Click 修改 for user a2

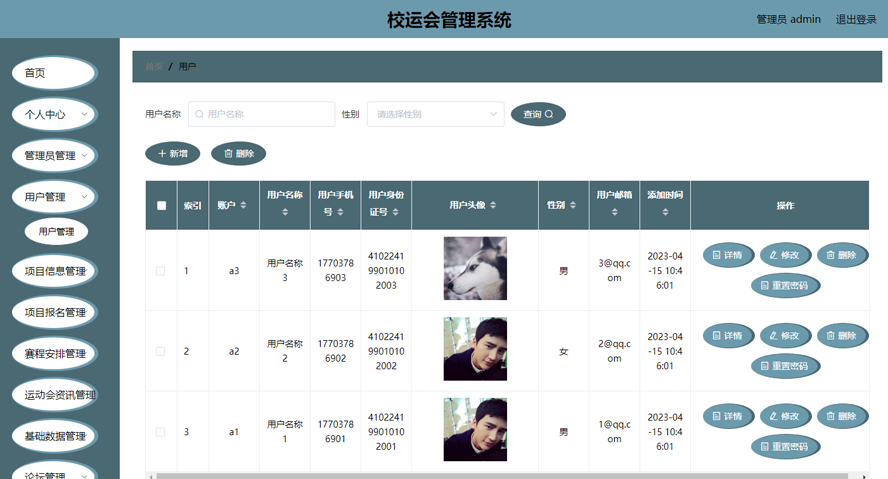785,336
